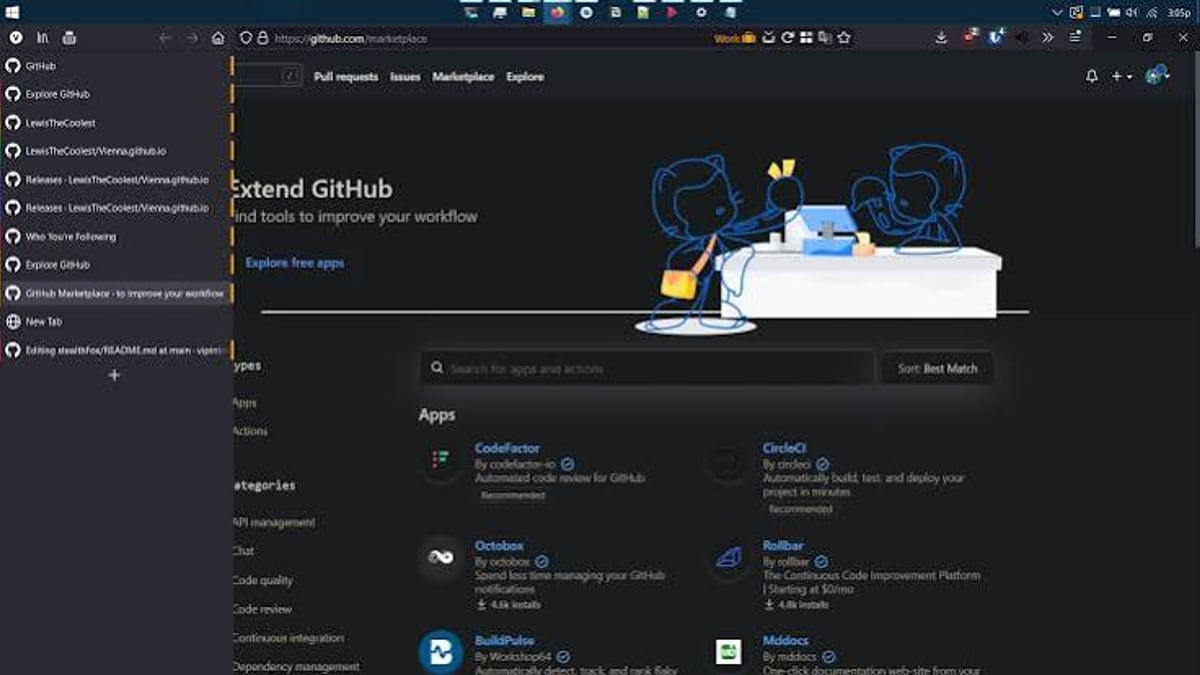Reload the page with the refresh icon
This screenshot has width=1200, height=675.
[787, 38]
